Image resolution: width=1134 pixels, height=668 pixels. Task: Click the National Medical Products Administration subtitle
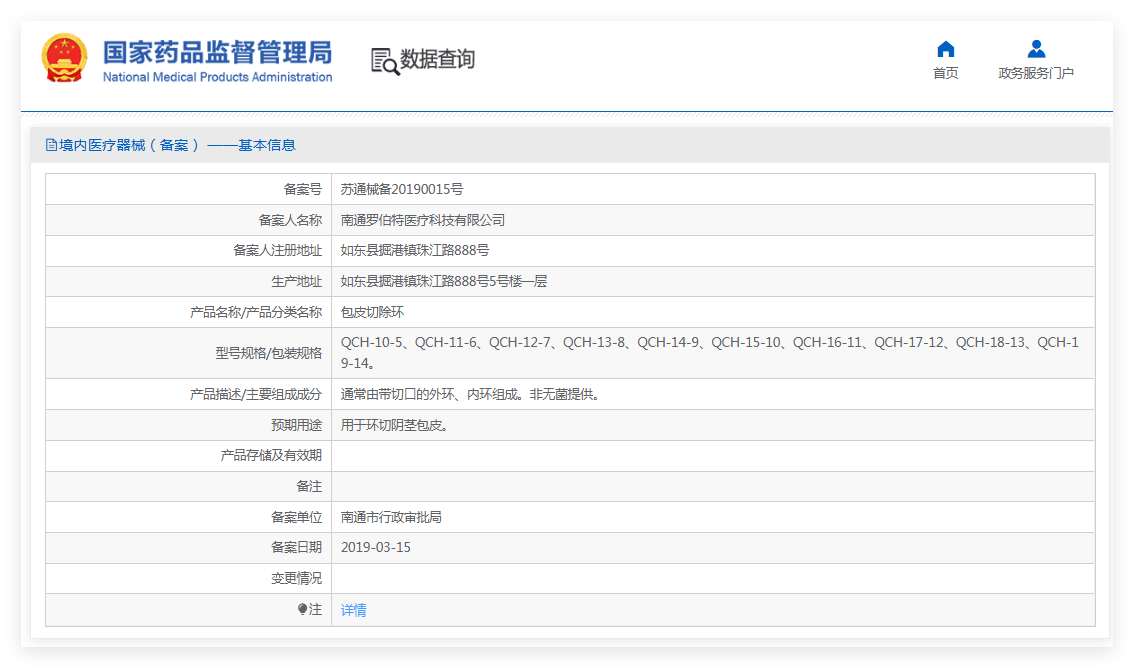coord(217,77)
